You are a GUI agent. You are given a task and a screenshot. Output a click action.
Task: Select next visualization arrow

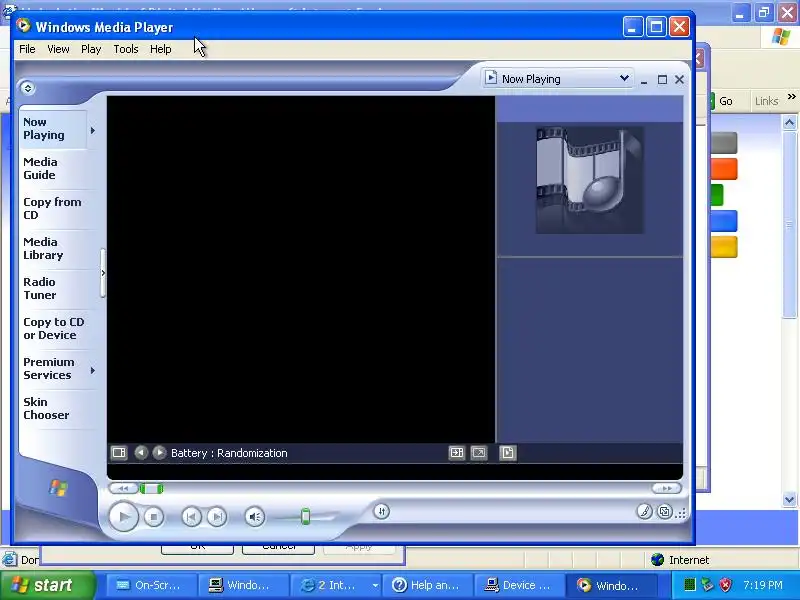(160, 453)
